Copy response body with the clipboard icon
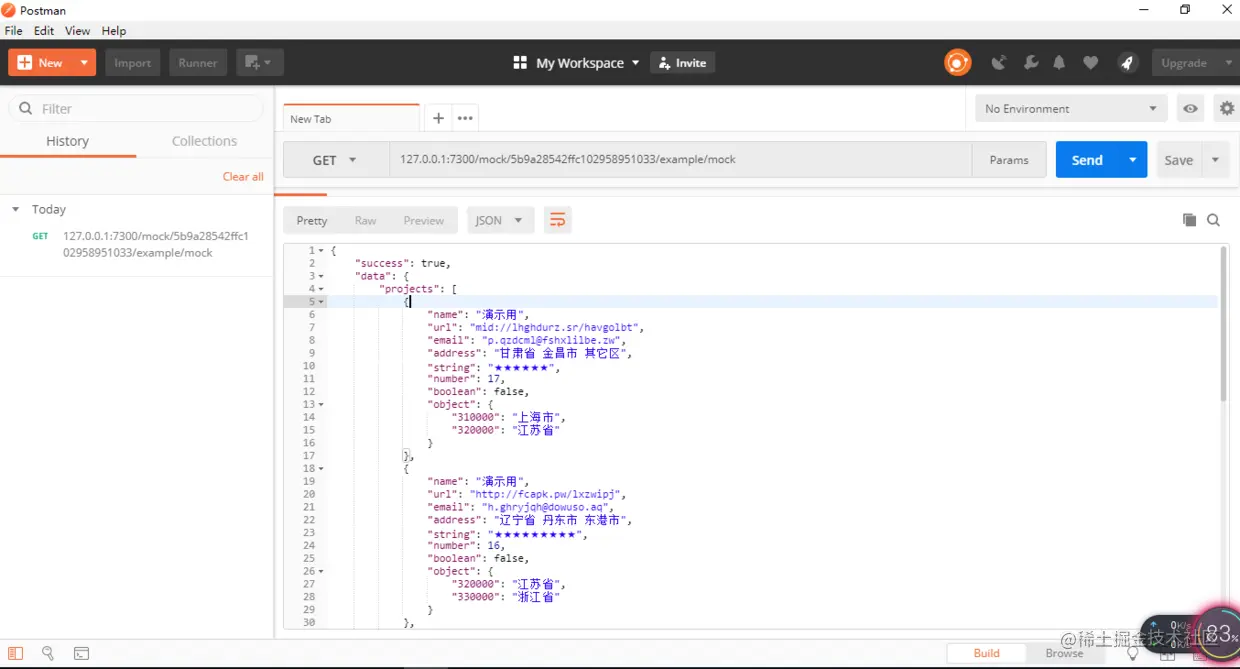The width and height of the screenshot is (1240, 669). click(1189, 220)
